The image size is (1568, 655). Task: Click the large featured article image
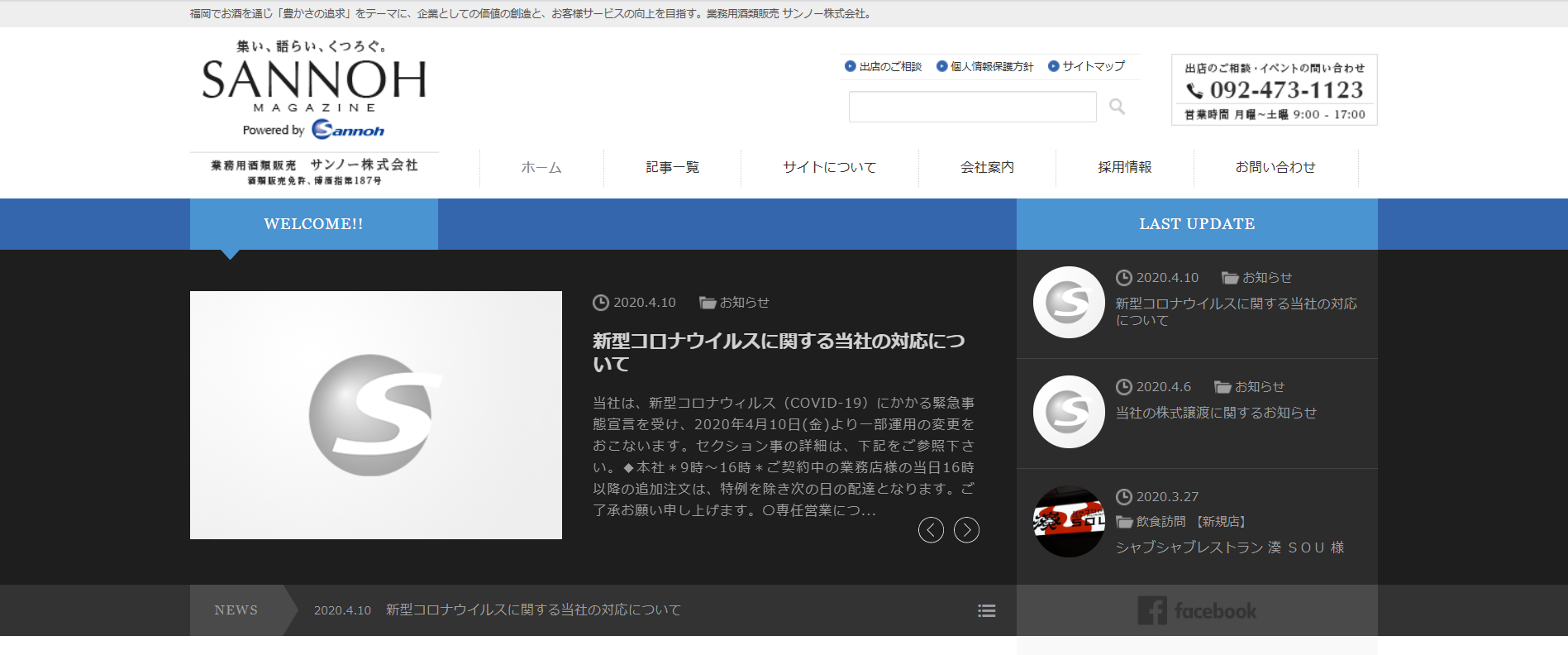coord(376,415)
